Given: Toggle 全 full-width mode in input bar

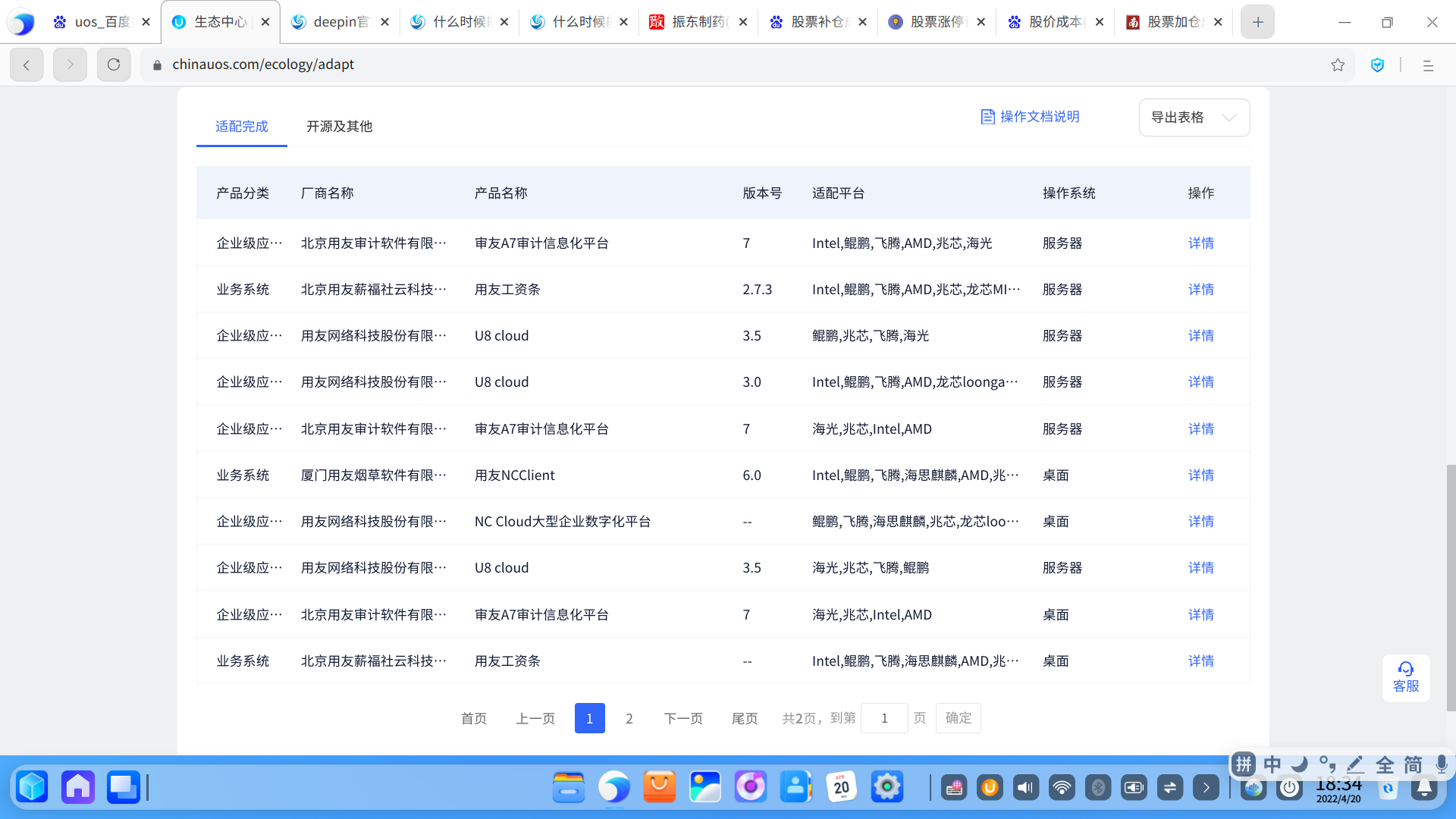Looking at the screenshot, I should coord(1385,764).
